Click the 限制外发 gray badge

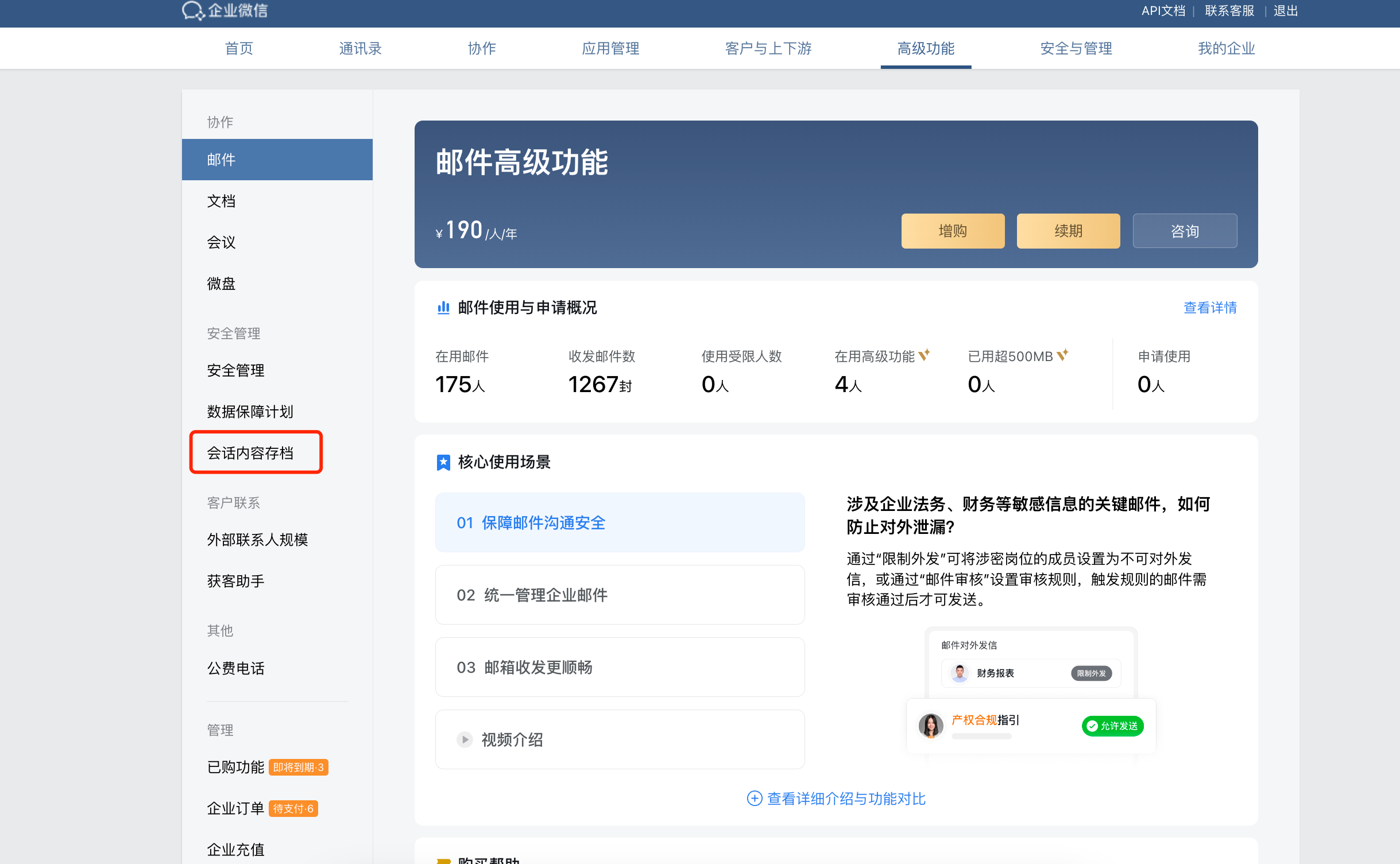point(1091,673)
